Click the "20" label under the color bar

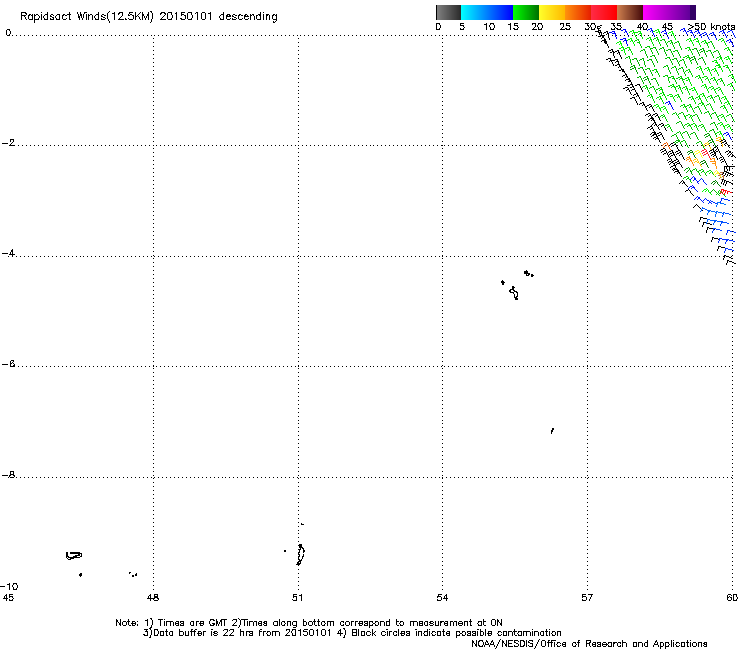537,27
